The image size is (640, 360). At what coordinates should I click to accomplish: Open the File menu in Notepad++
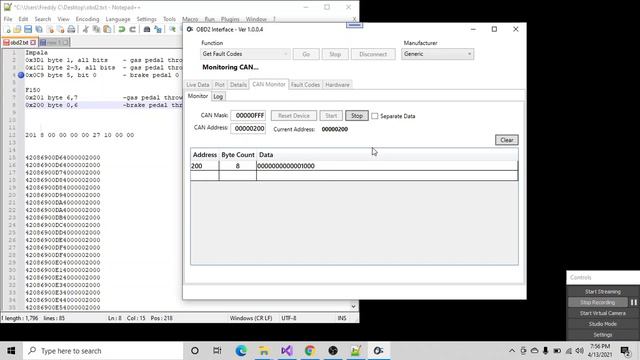pos(8,19)
